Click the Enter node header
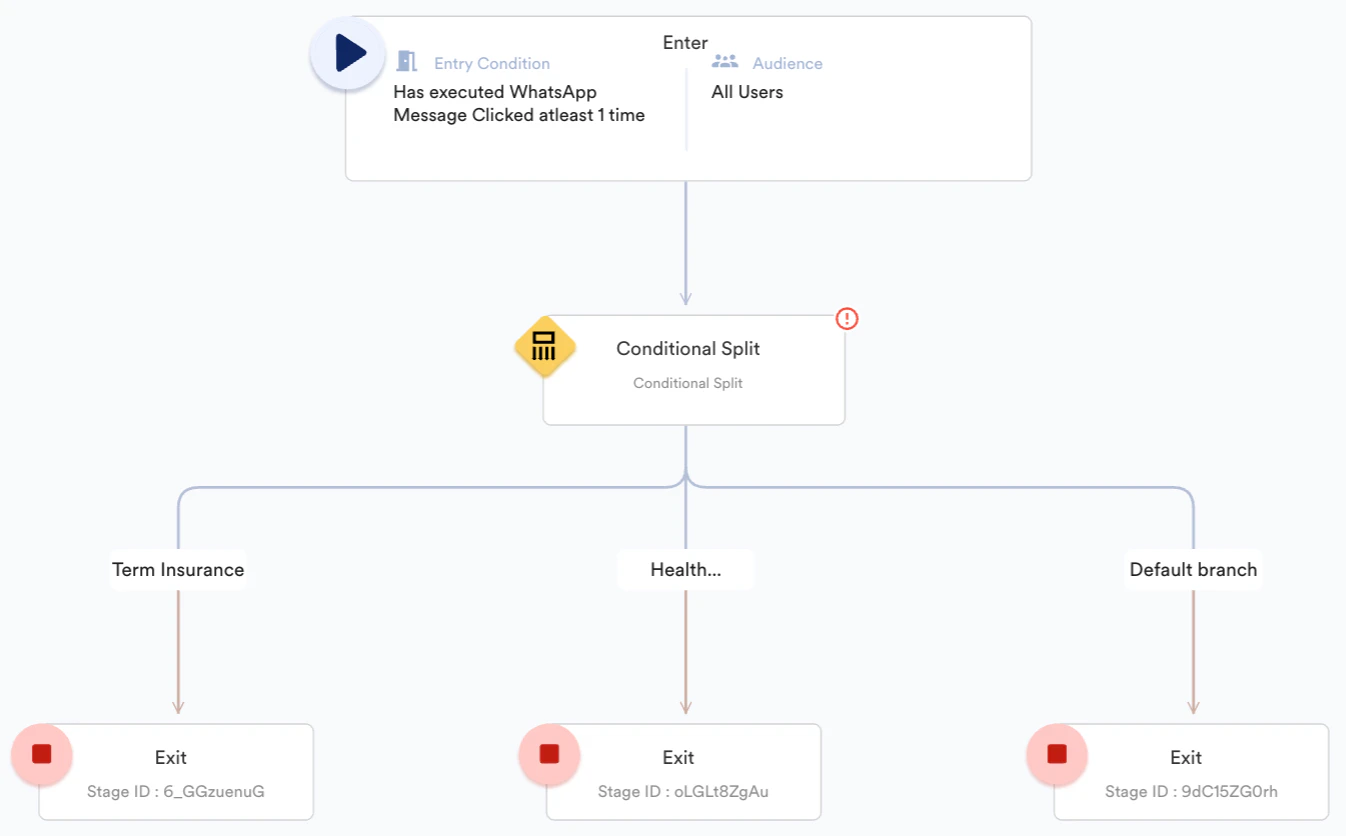 coord(685,42)
